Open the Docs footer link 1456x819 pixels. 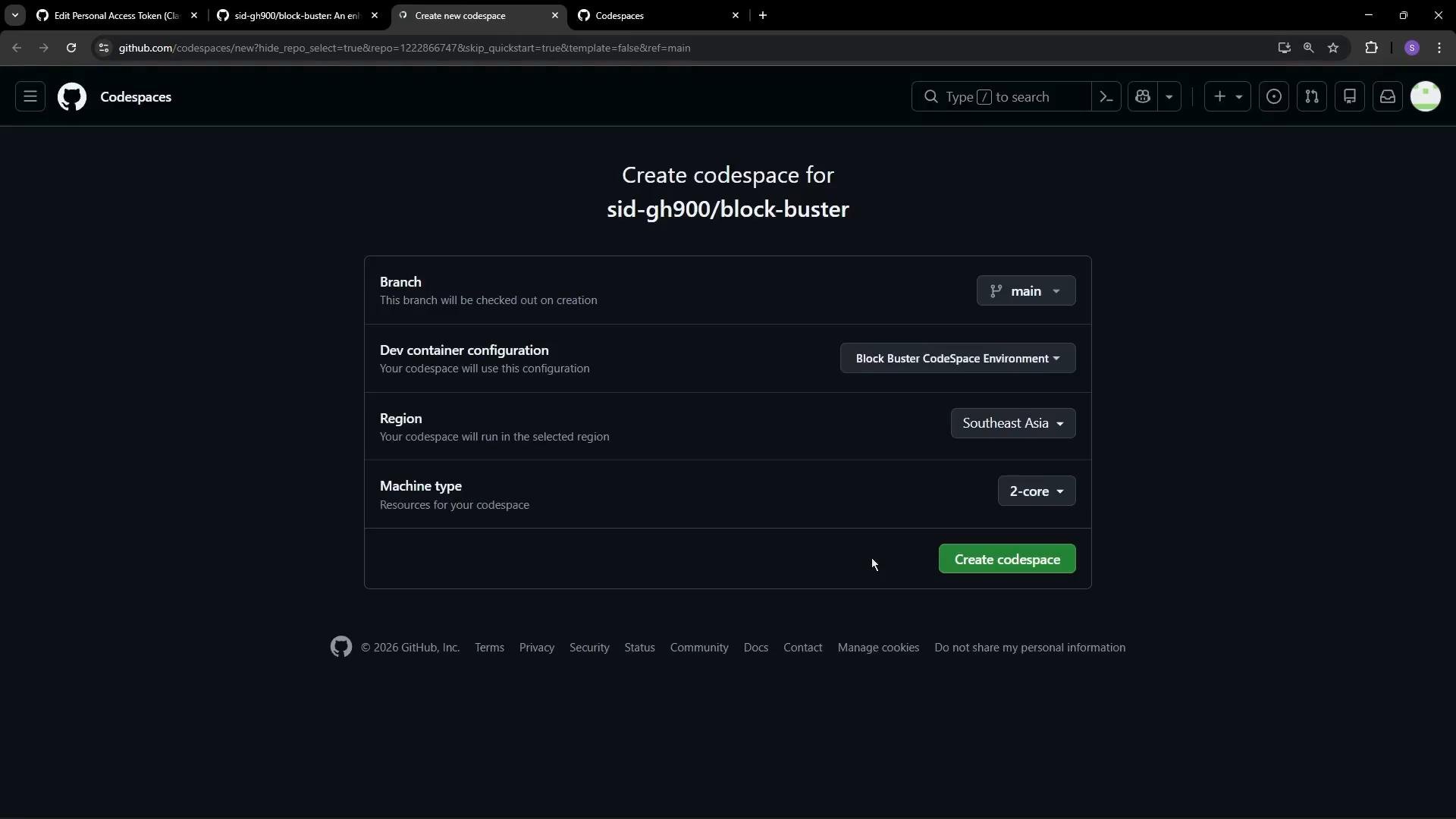(756, 647)
